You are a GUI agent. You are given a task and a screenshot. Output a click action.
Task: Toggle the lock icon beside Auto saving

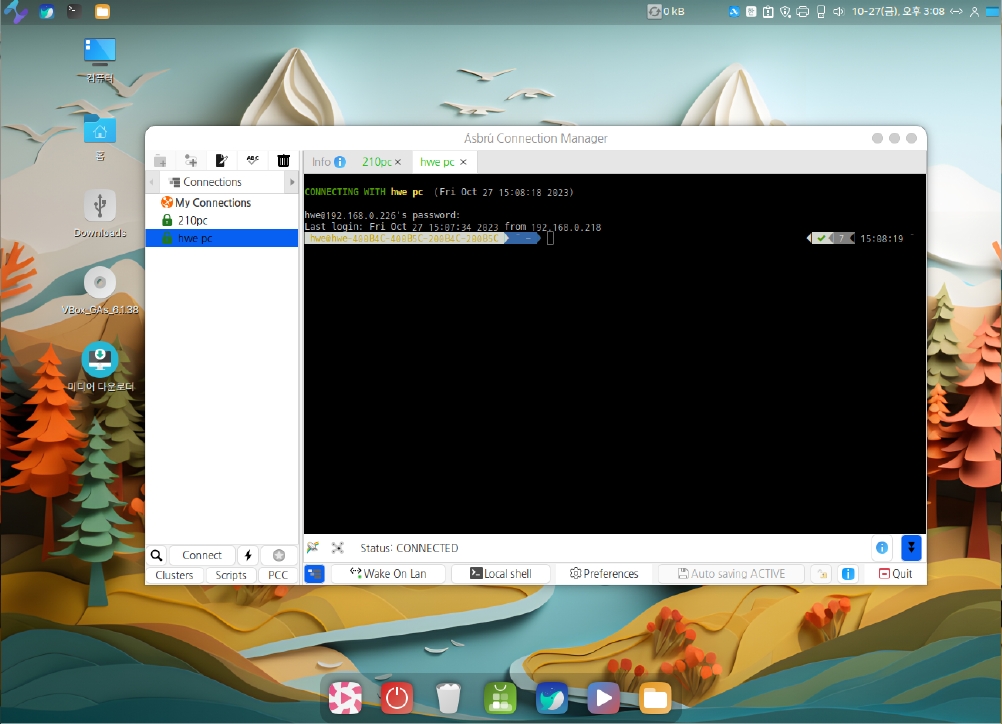pyautogui.click(x=821, y=574)
